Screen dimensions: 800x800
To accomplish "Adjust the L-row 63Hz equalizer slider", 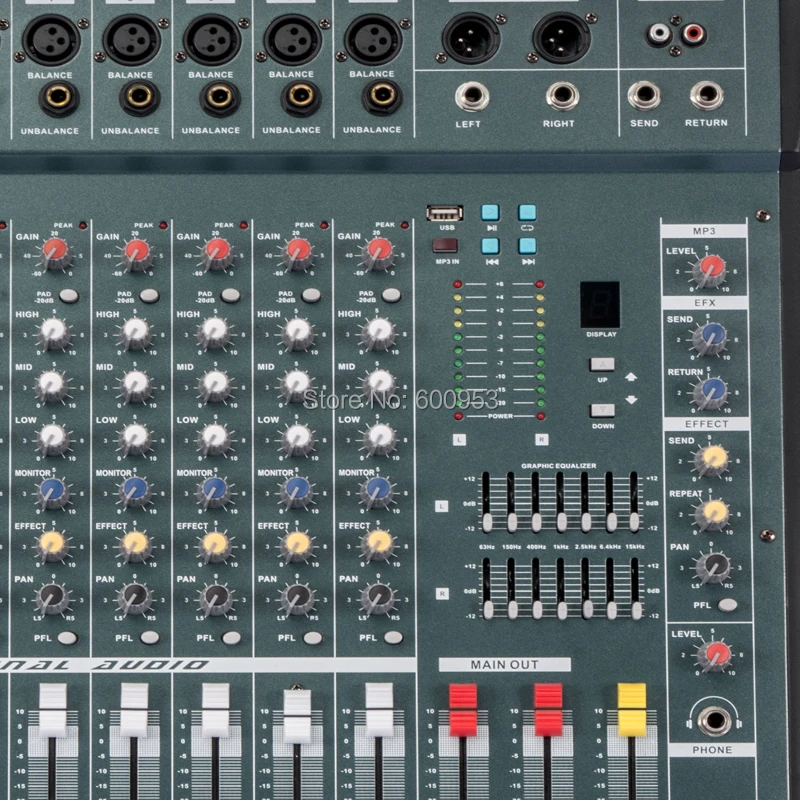I will point(487,521).
